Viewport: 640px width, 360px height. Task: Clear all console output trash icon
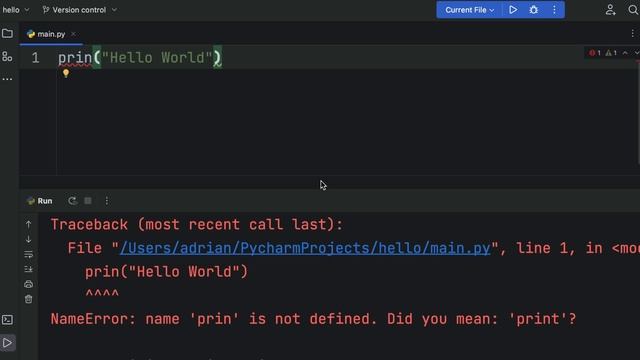[x=29, y=299]
